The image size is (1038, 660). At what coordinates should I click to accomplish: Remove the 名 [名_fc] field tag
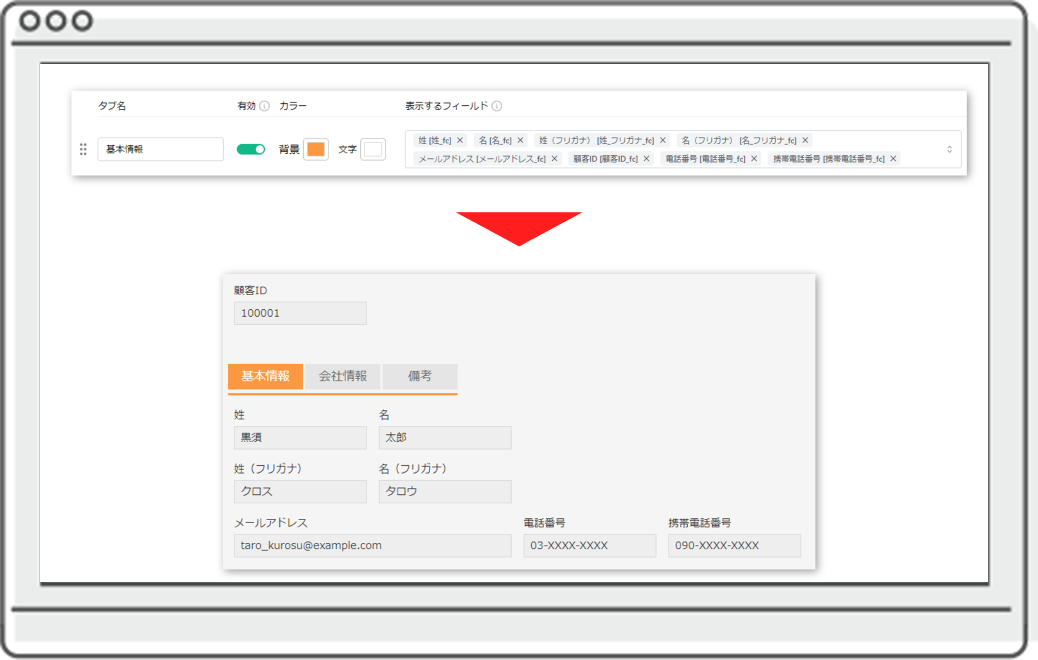520,141
